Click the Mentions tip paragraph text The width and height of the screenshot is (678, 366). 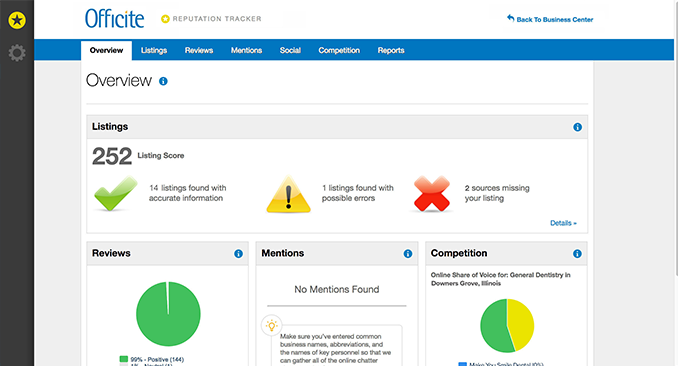(x=336, y=349)
